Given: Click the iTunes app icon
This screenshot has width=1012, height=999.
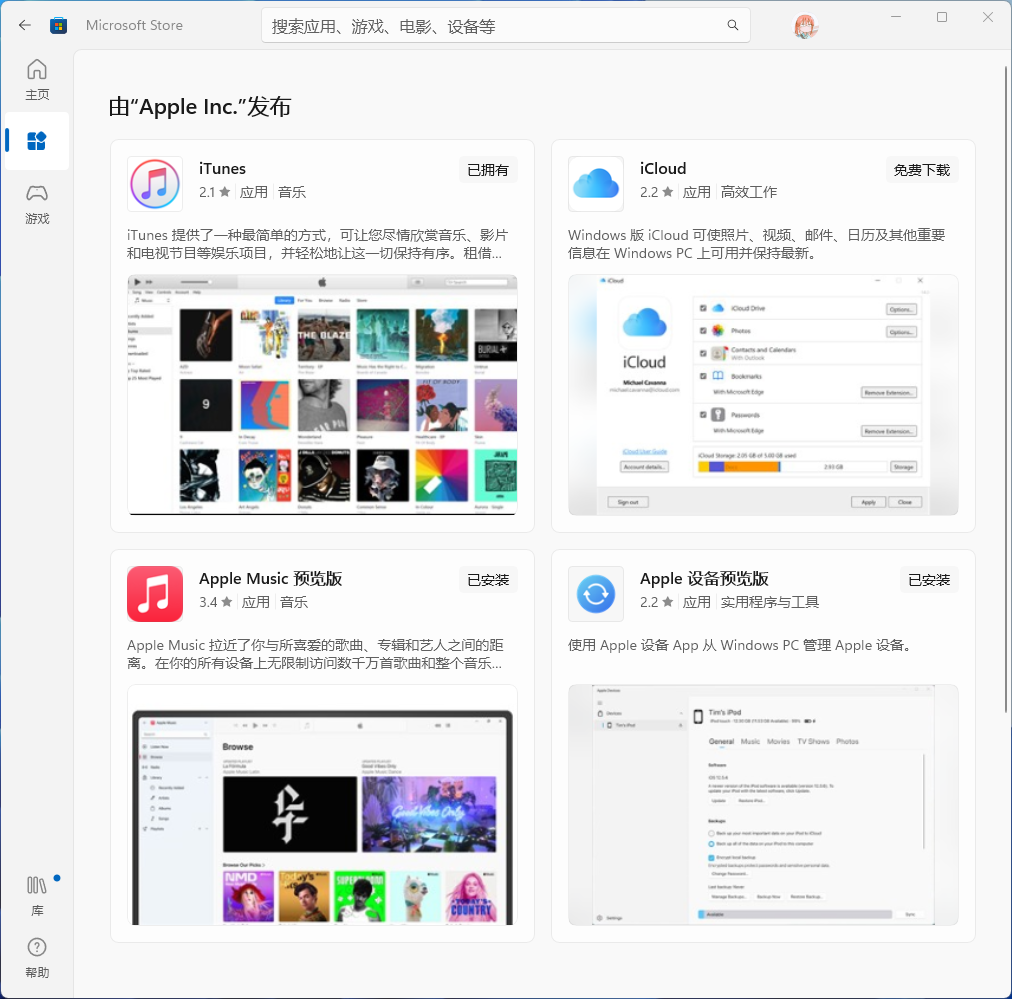Looking at the screenshot, I should click(155, 184).
